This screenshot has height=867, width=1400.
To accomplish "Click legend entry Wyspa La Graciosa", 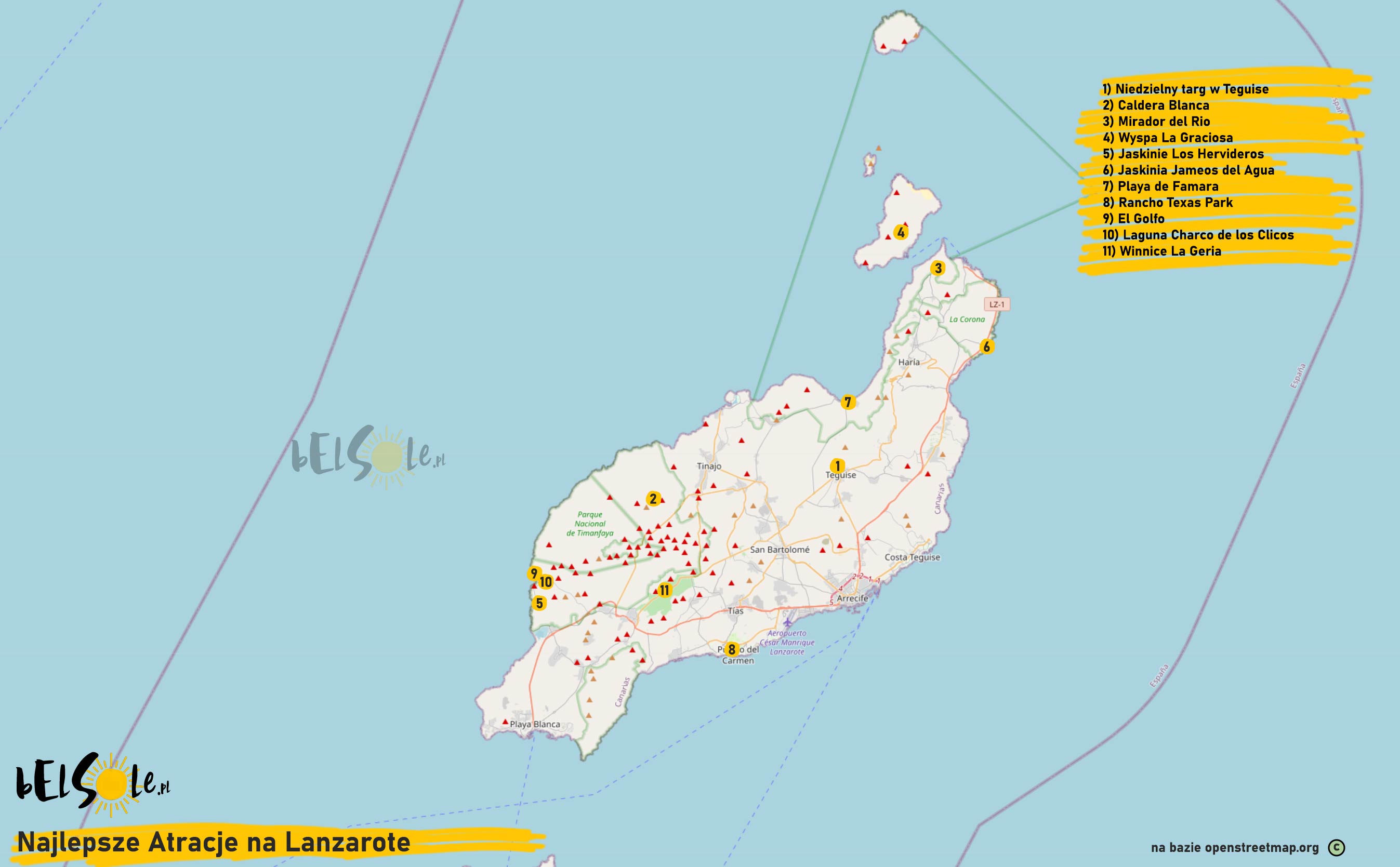I will 1167,138.
